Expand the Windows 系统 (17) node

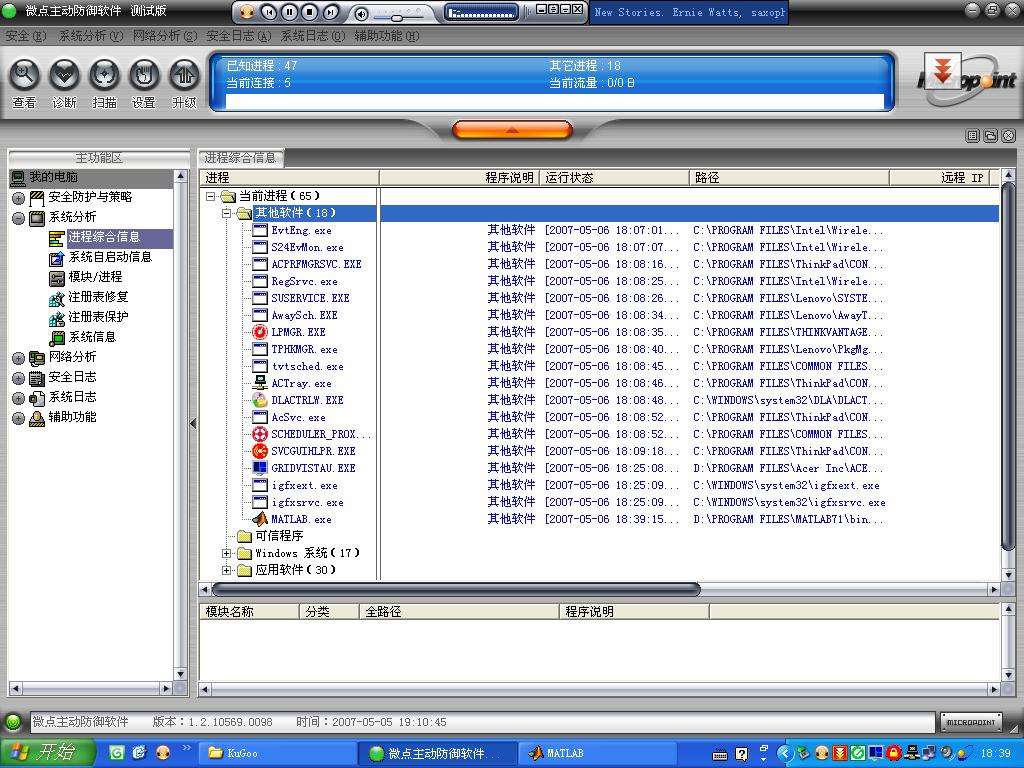coord(227,553)
